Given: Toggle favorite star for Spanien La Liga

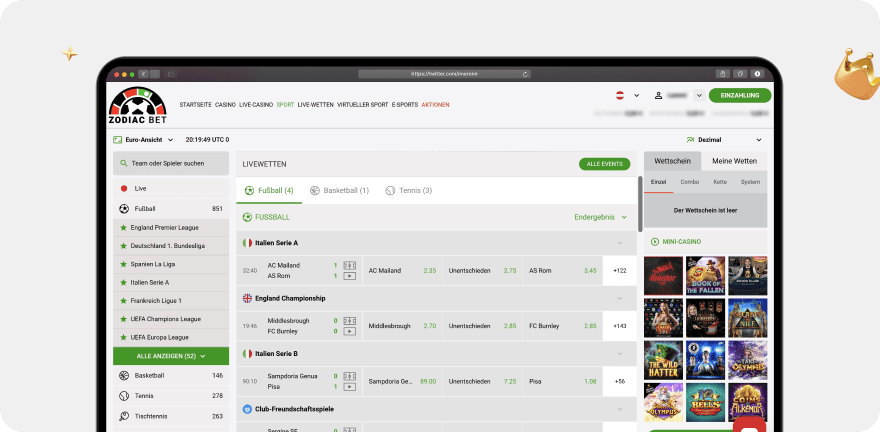Looking at the screenshot, I should click(x=123, y=264).
